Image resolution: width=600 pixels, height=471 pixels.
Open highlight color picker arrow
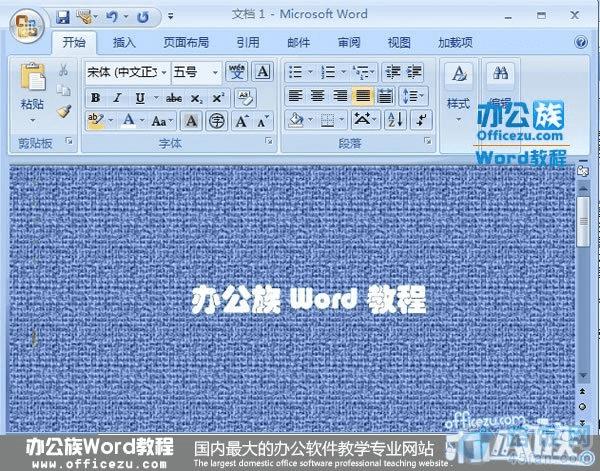point(111,121)
